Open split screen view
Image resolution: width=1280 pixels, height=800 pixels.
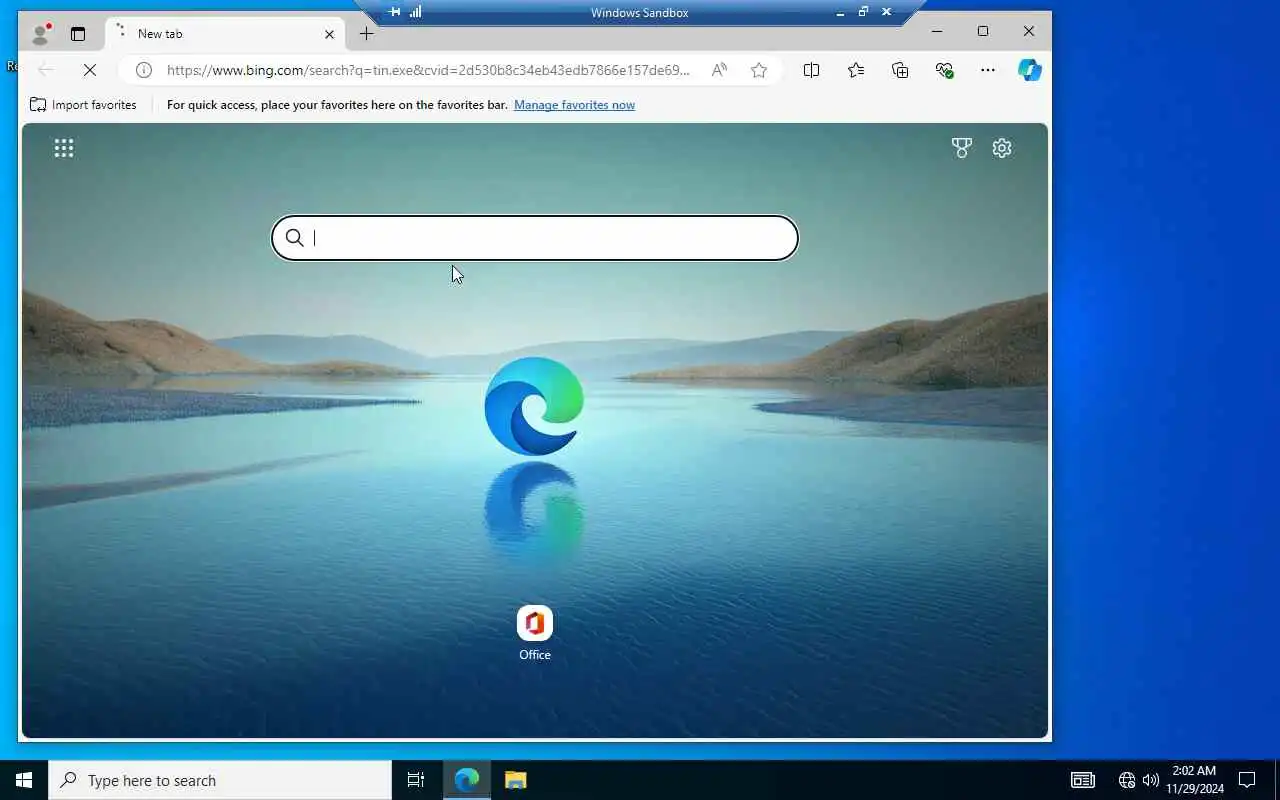[x=811, y=70]
